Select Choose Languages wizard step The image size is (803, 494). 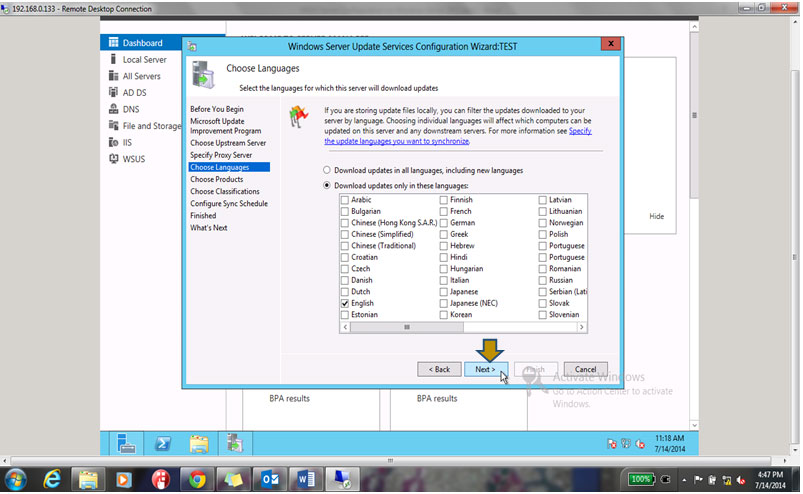click(229, 167)
